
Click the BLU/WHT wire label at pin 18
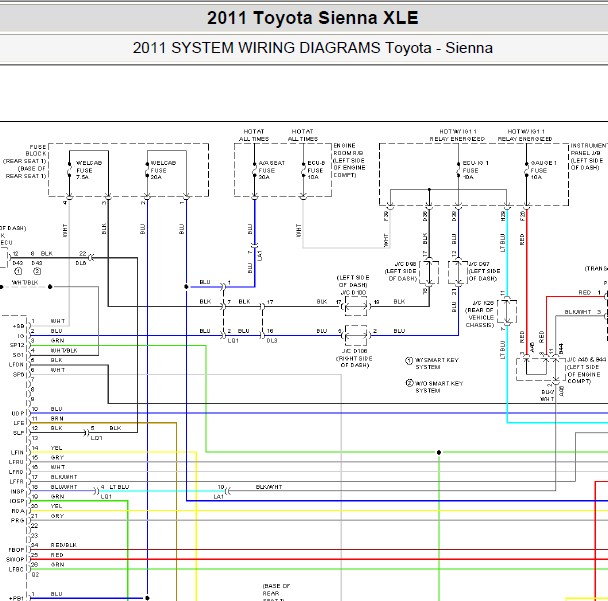[x=64, y=487]
